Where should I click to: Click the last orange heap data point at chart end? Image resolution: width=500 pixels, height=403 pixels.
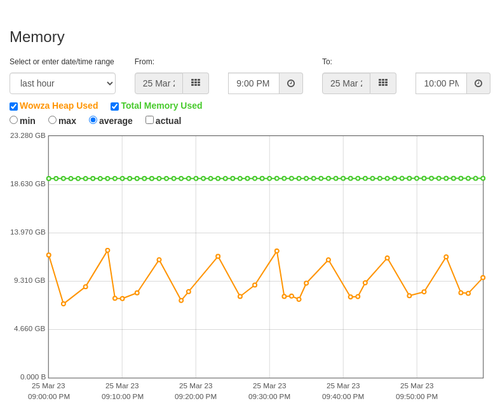[483, 278]
